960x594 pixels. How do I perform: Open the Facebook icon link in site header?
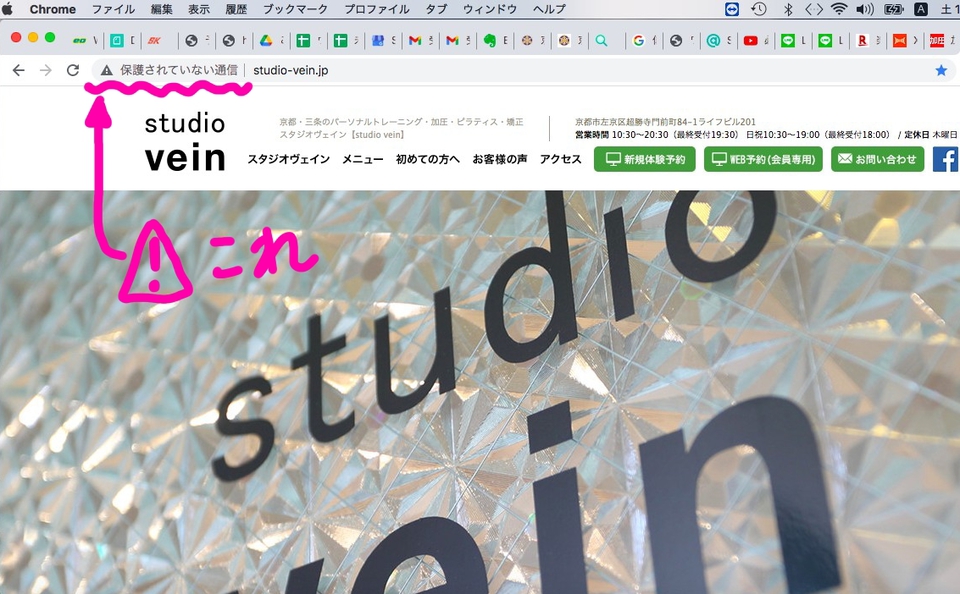click(x=946, y=159)
